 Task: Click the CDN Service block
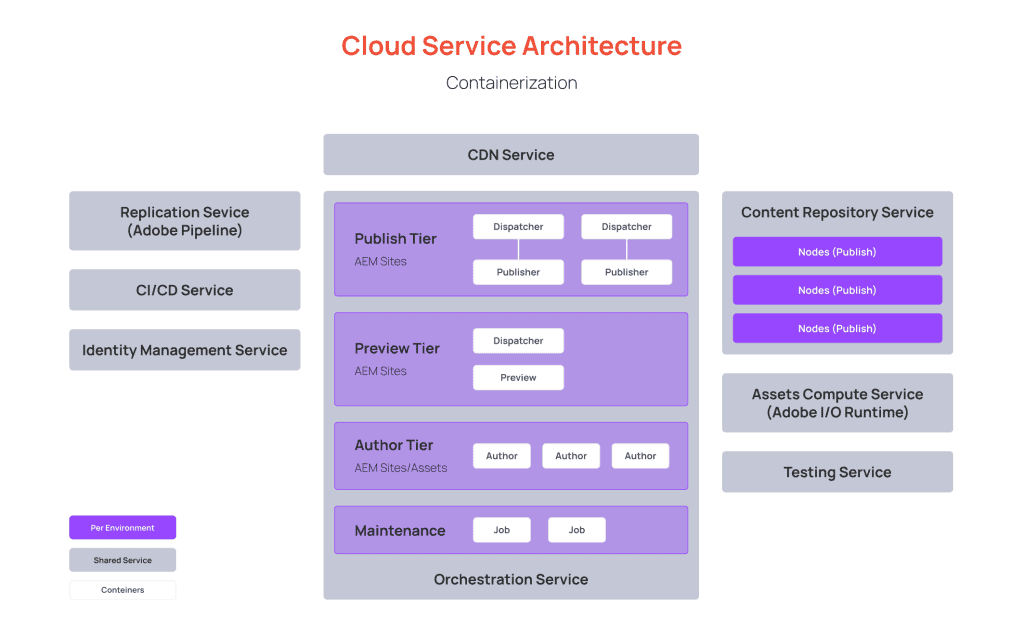pos(510,154)
